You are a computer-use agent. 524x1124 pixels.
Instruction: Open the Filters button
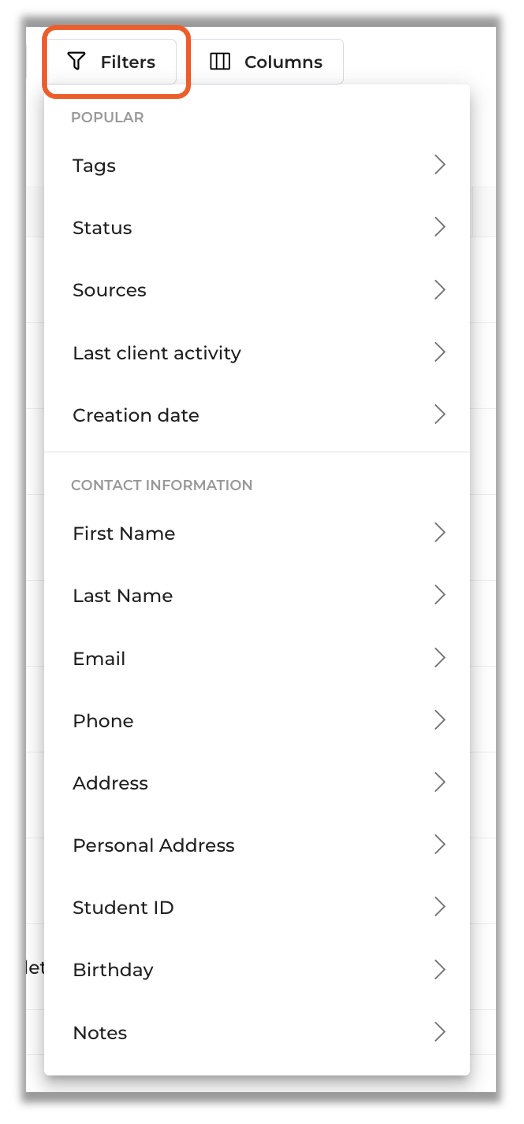[x=113, y=62]
